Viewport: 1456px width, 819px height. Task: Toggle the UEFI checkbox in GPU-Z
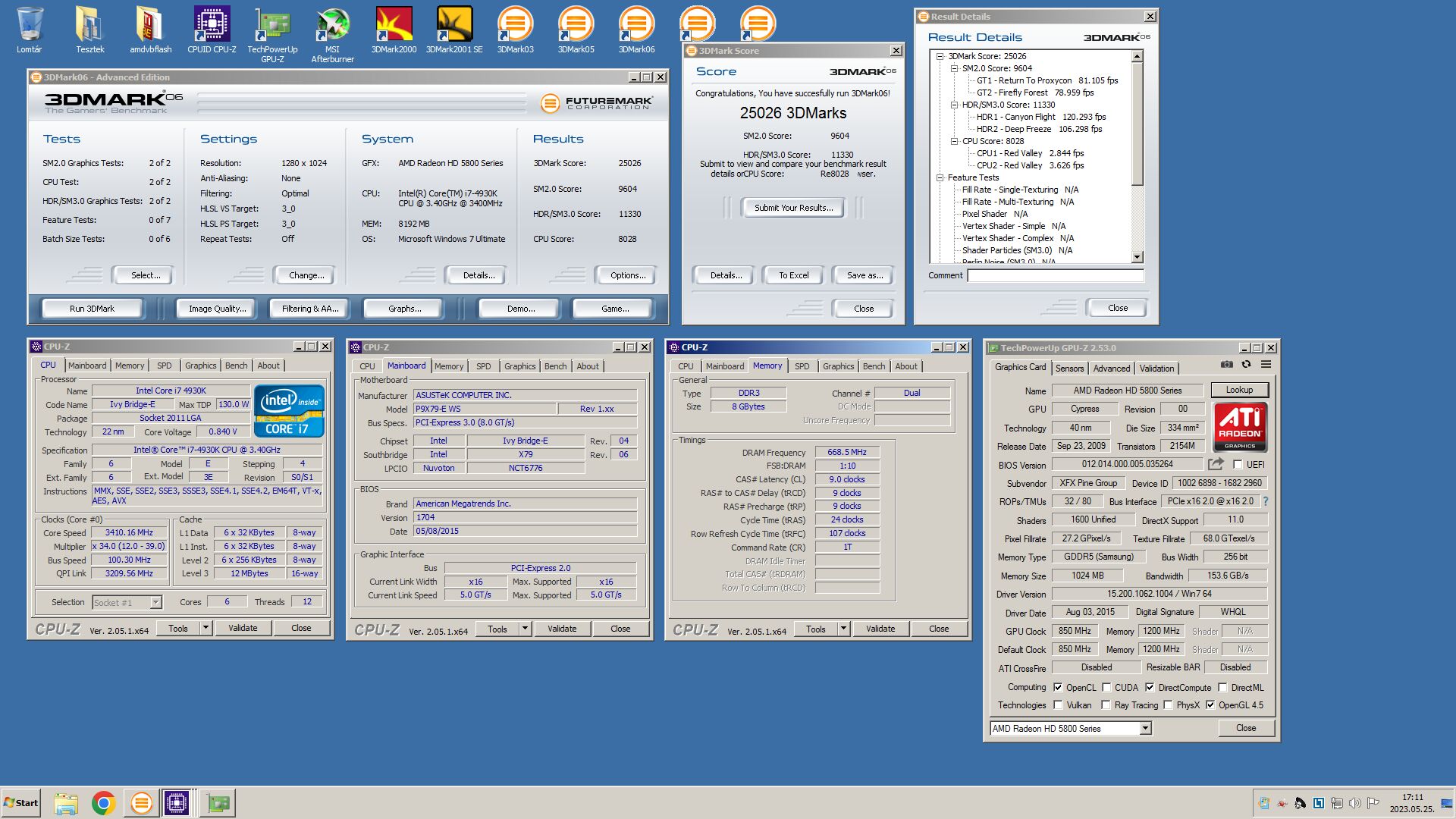click(1238, 464)
